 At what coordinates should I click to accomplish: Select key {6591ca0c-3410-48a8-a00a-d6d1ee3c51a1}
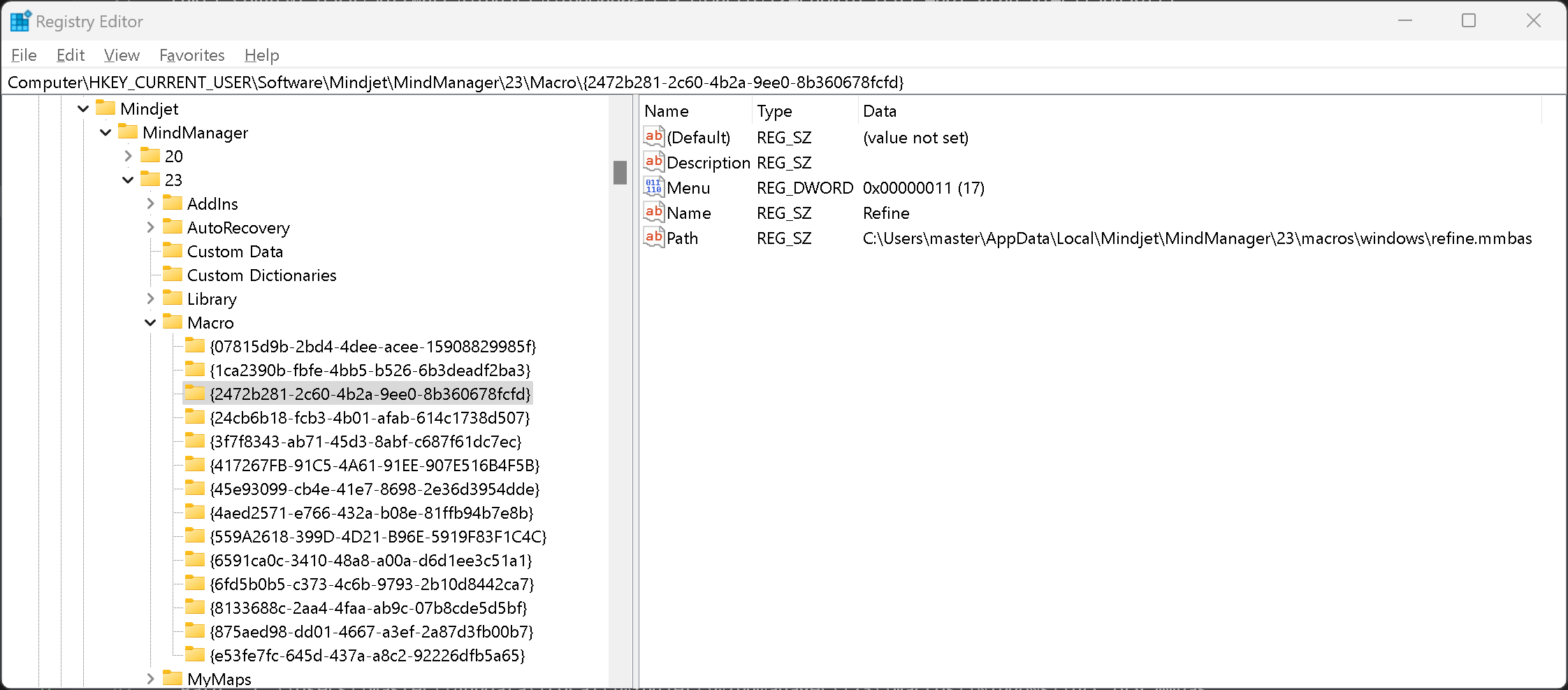tap(370, 560)
